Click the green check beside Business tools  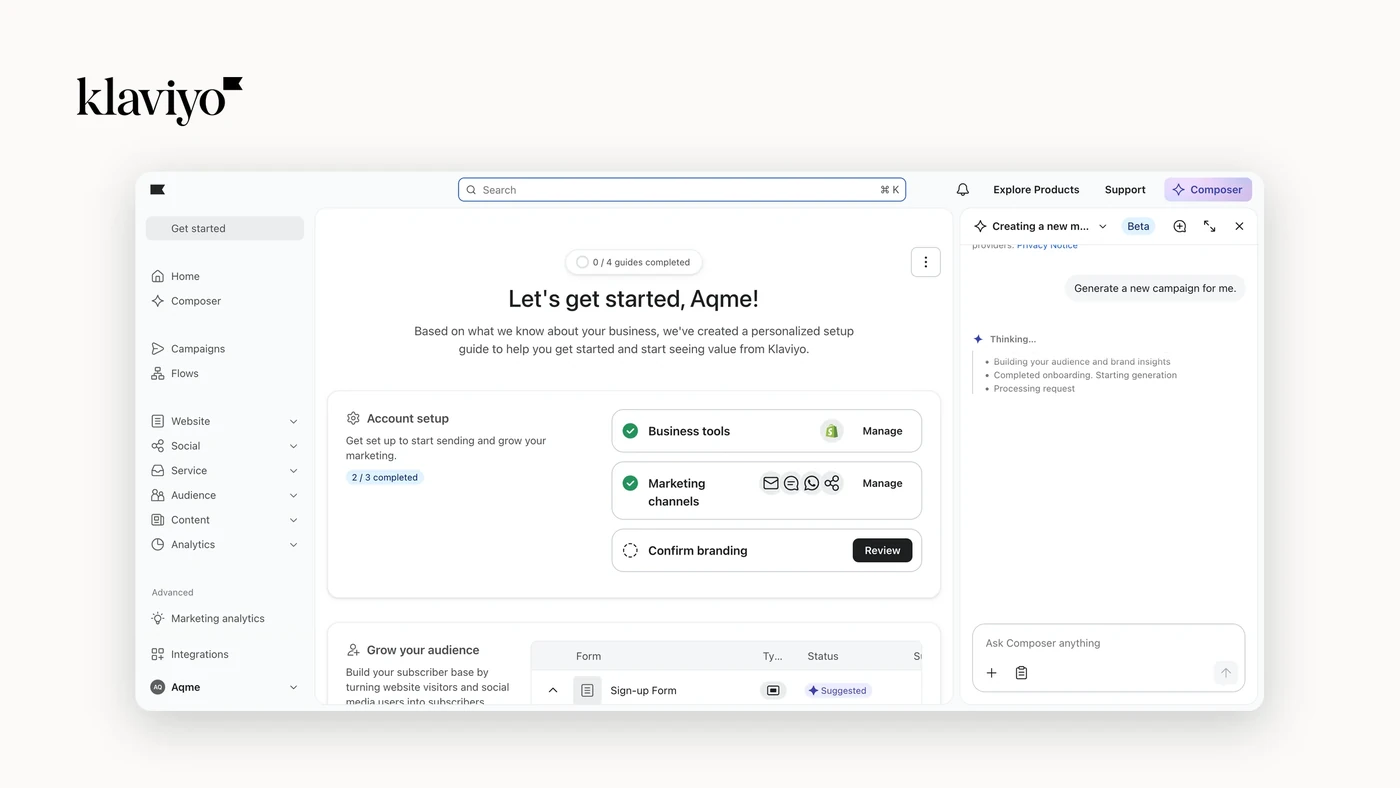coord(630,431)
